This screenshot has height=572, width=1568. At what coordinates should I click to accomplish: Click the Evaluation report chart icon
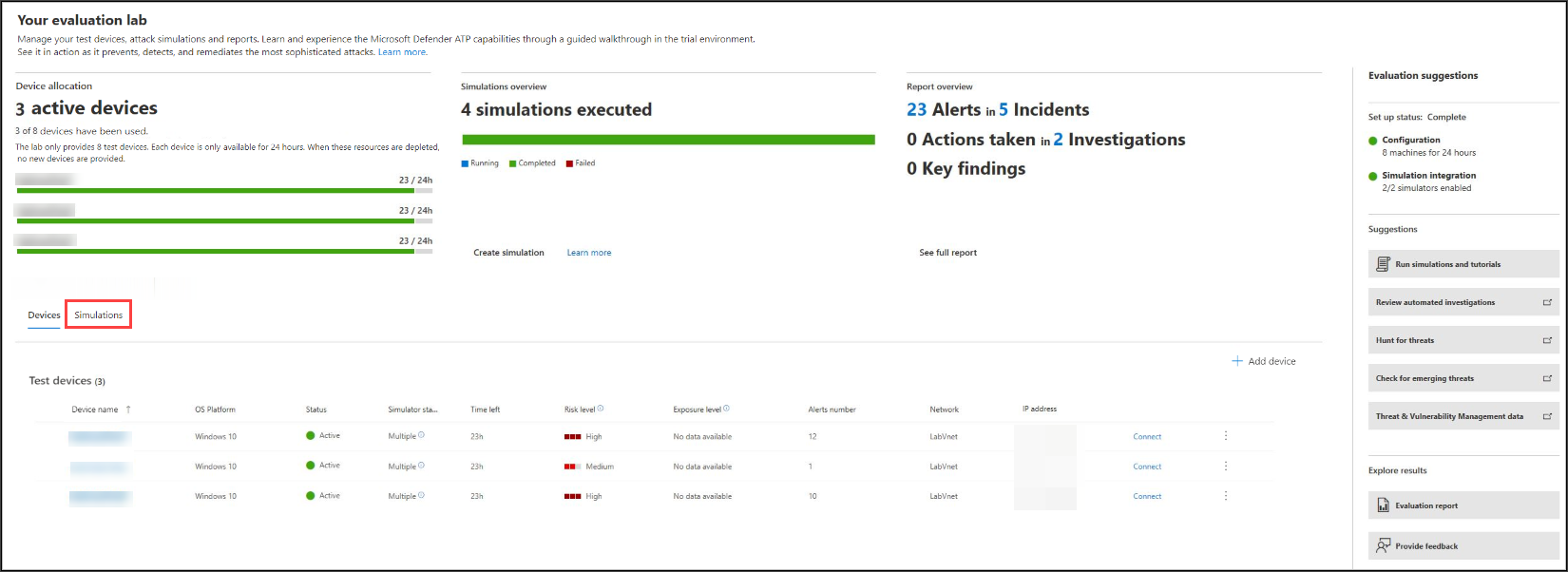coord(1383,505)
